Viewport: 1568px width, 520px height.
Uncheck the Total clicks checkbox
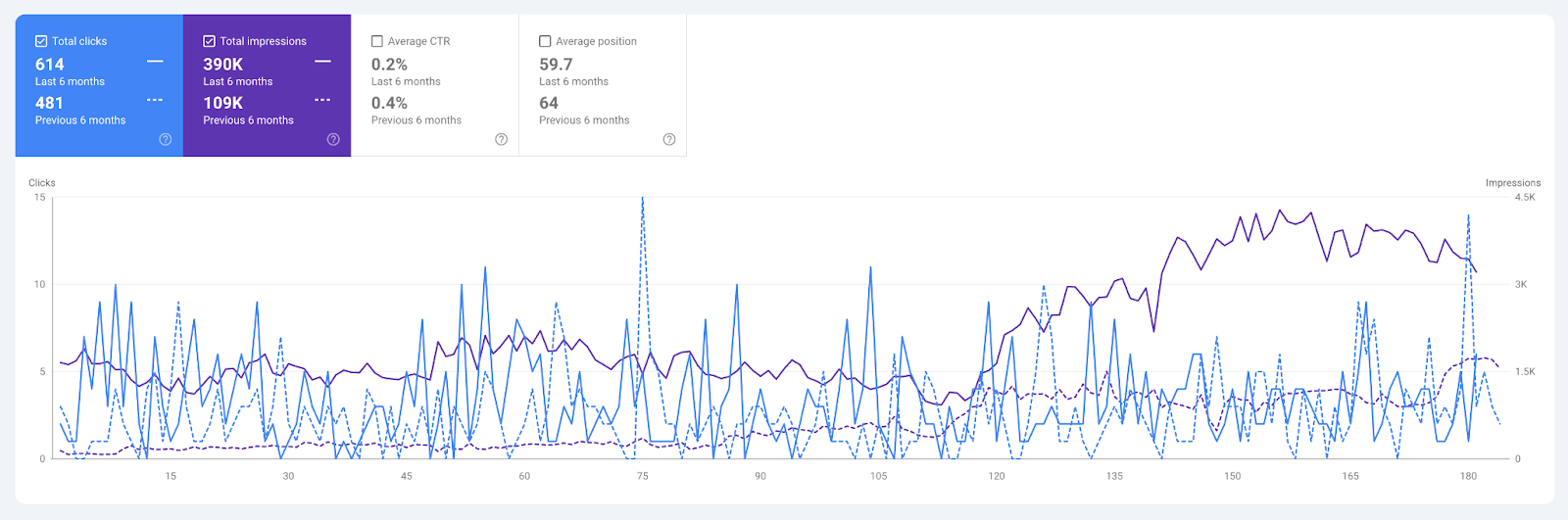coord(41,41)
